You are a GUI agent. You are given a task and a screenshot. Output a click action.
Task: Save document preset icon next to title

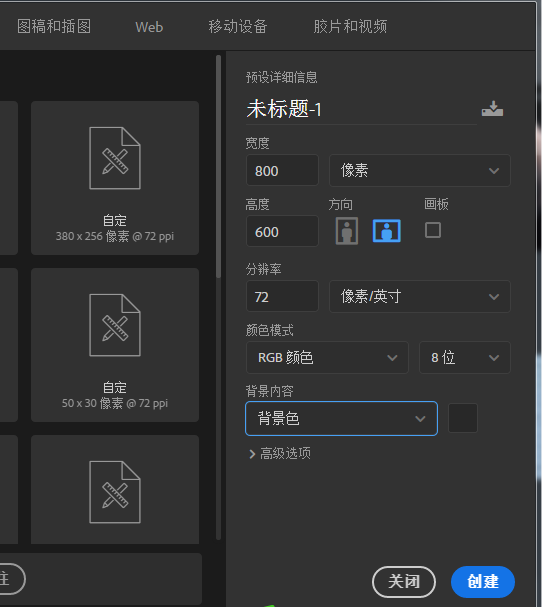492,108
